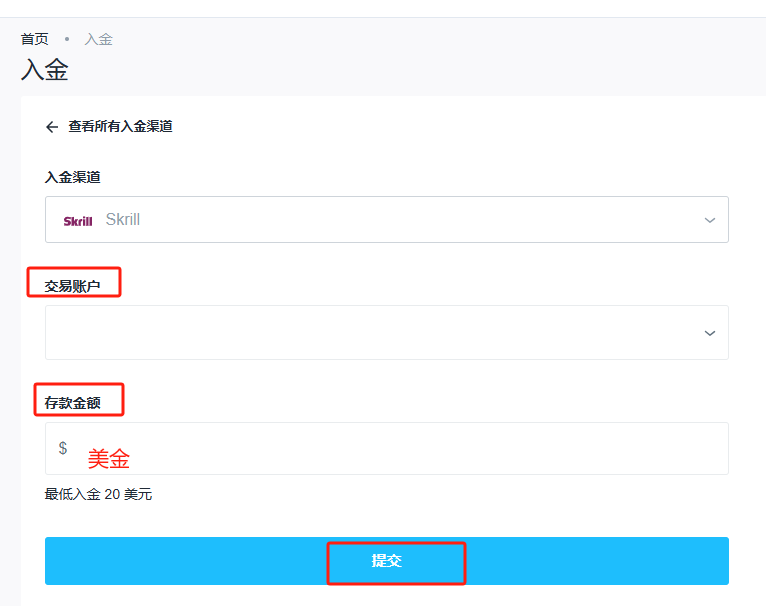Screen dimensions: 766x606
Task: Click the dollar sign in amount field
Action: click(63, 448)
